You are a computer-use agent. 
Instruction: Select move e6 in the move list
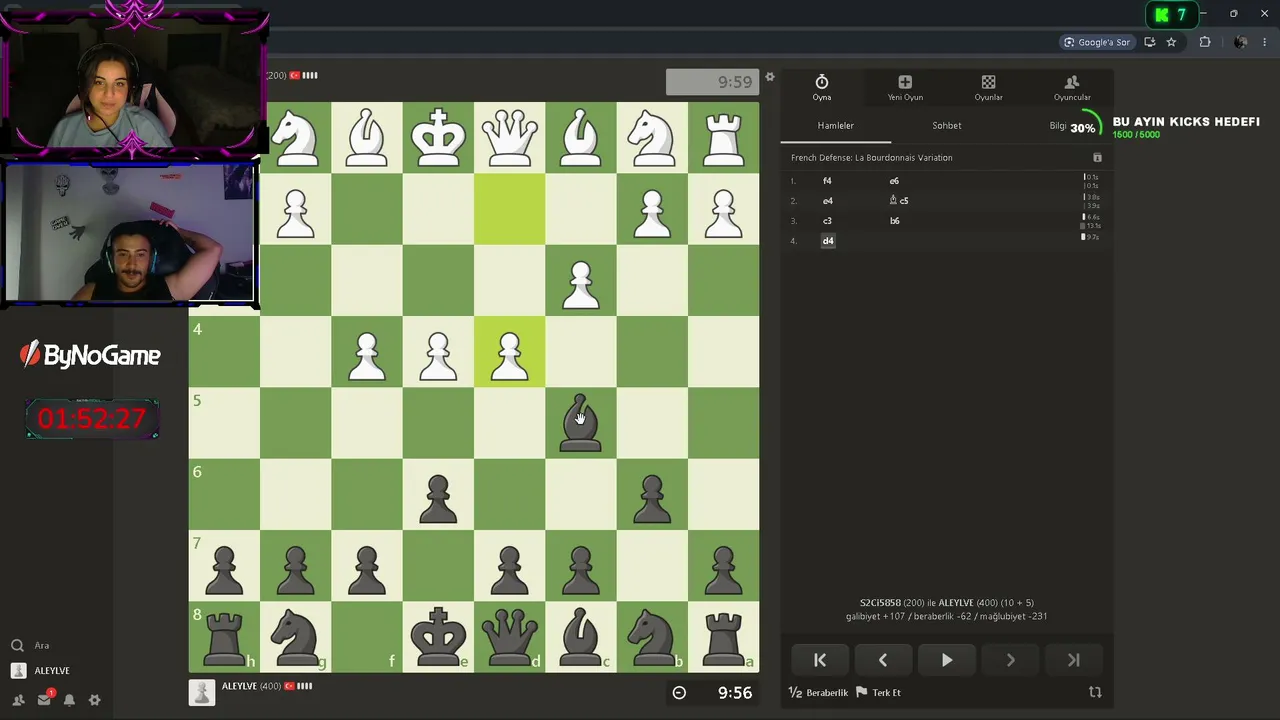click(x=894, y=181)
